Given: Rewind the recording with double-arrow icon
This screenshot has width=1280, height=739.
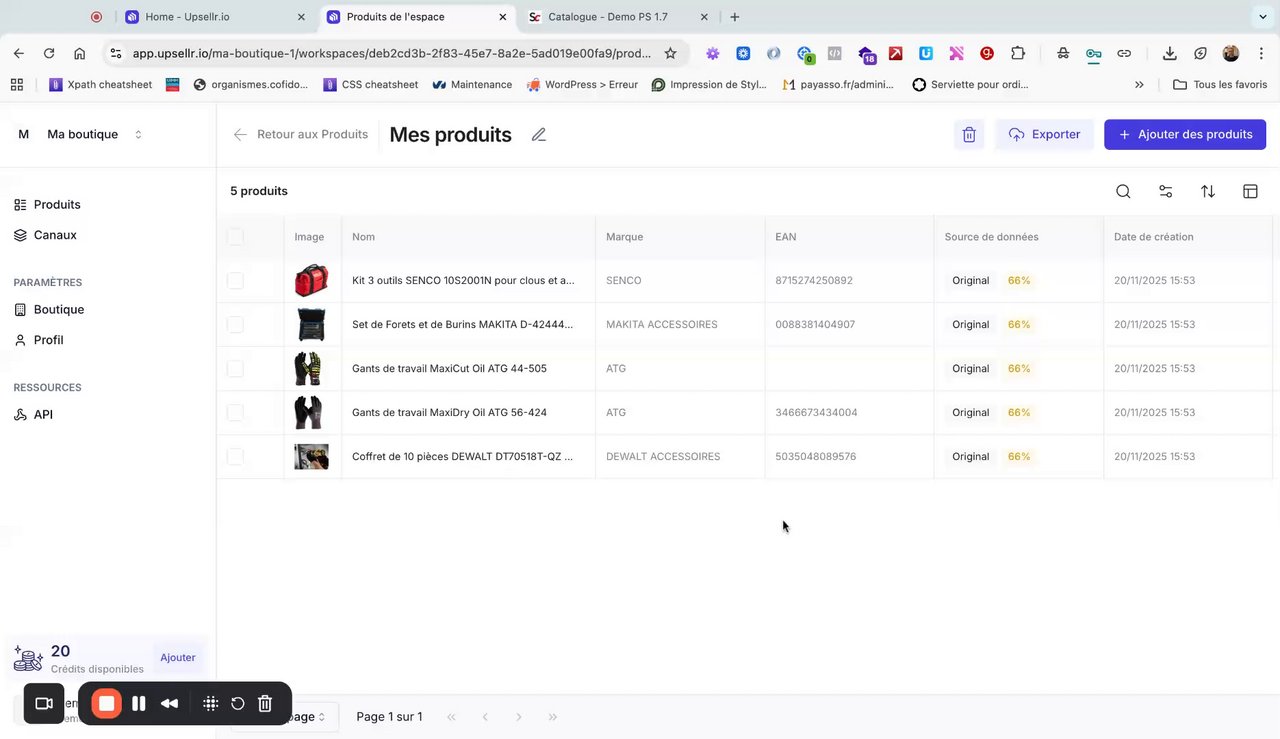Looking at the screenshot, I should coord(170,703).
